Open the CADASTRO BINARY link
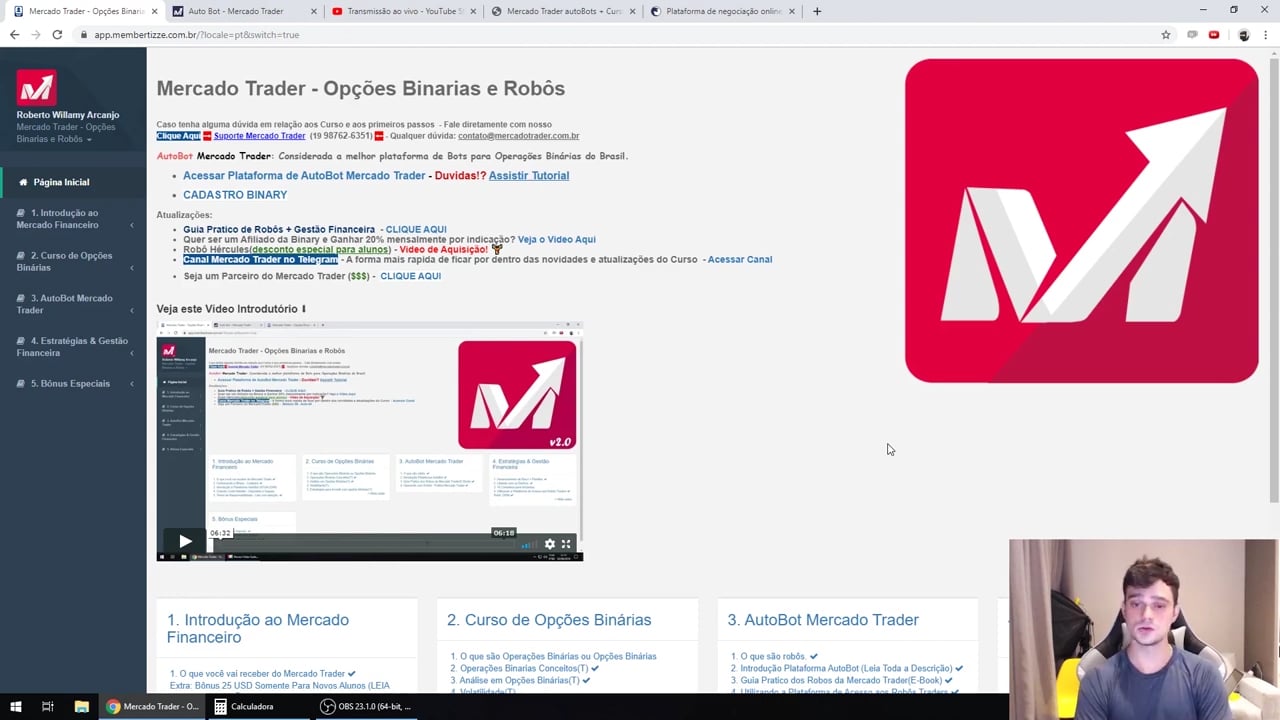Screen dimensions: 1280x720 [x=235, y=195]
